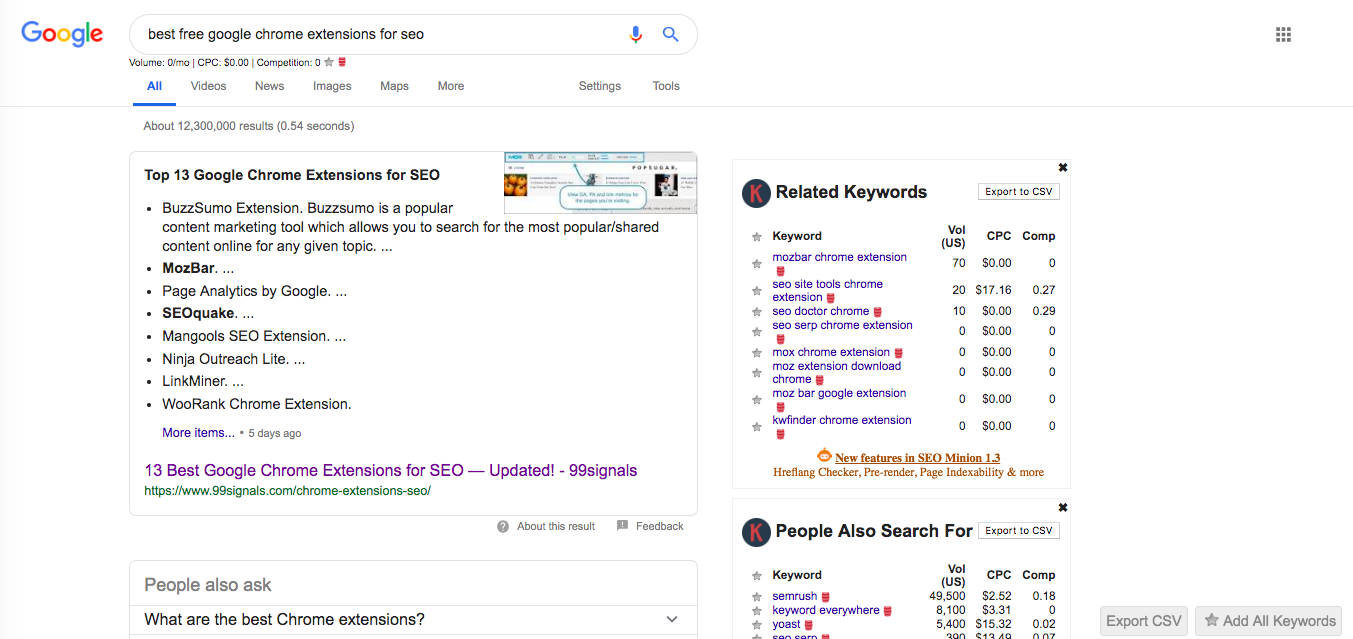1353x639 pixels.
Task: Click the Feedback flag icon
Action: click(623, 526)
